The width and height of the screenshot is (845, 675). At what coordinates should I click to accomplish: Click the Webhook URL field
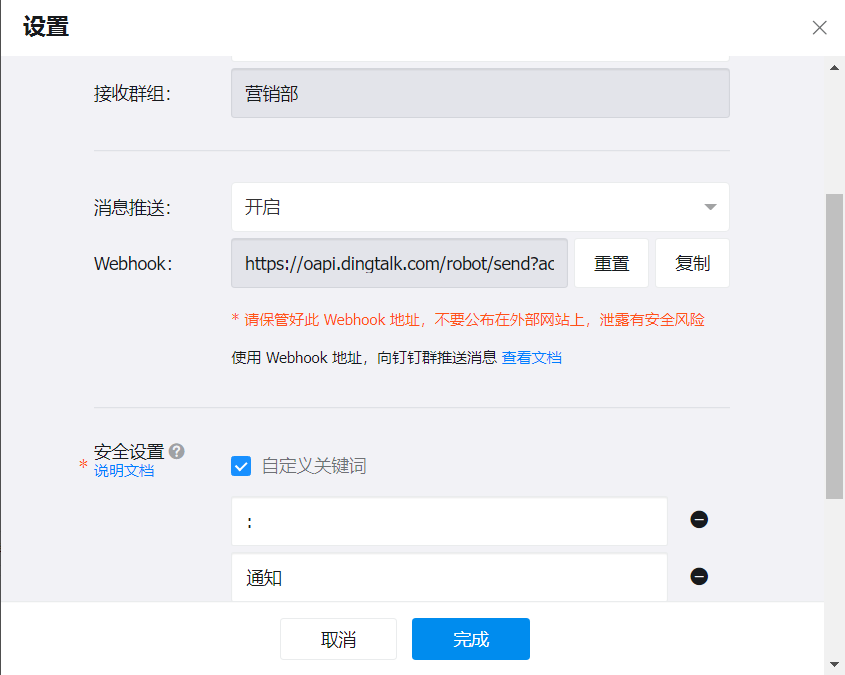tap(399, 263)
